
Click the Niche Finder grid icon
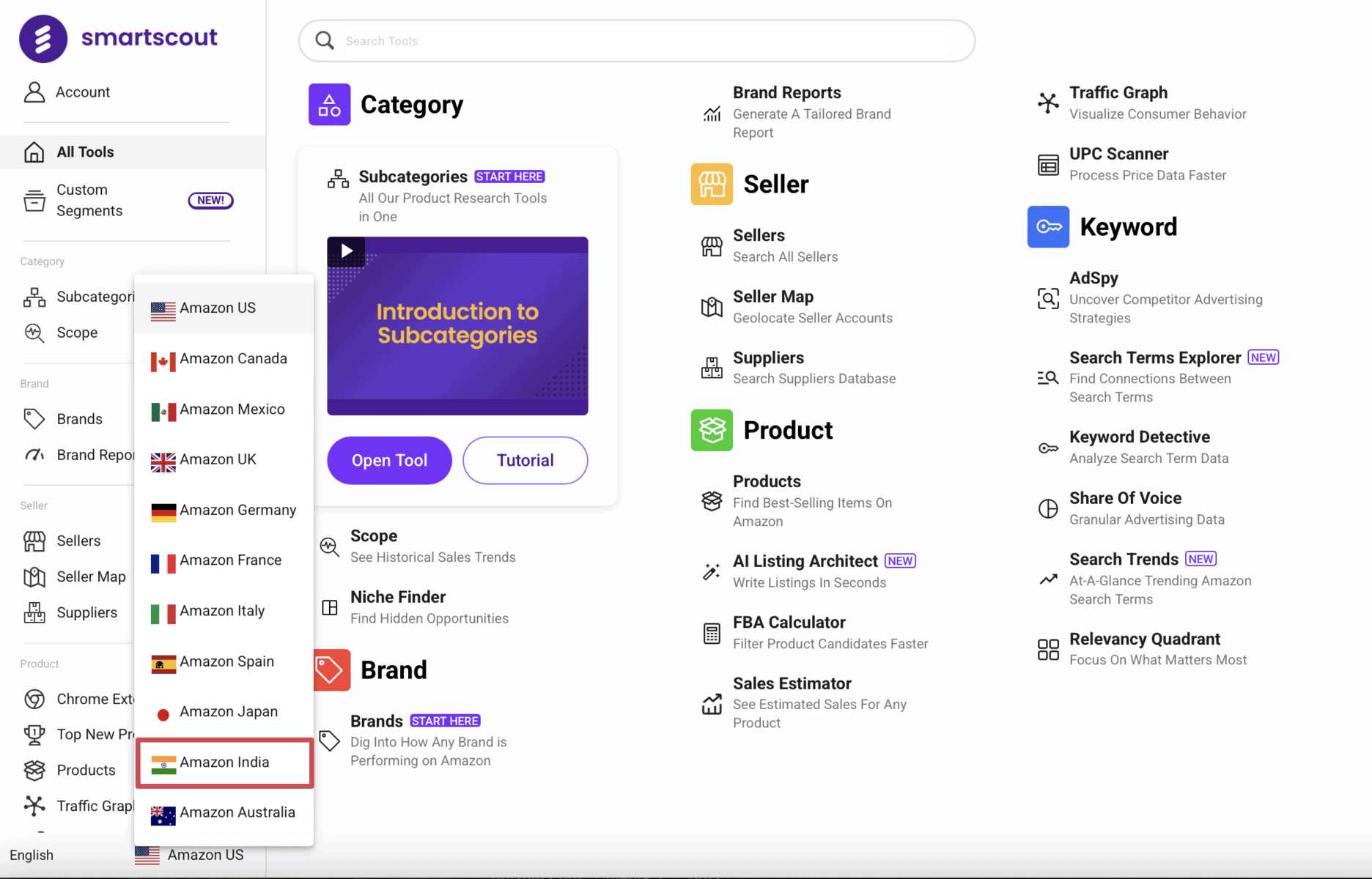tap(330, 607)
